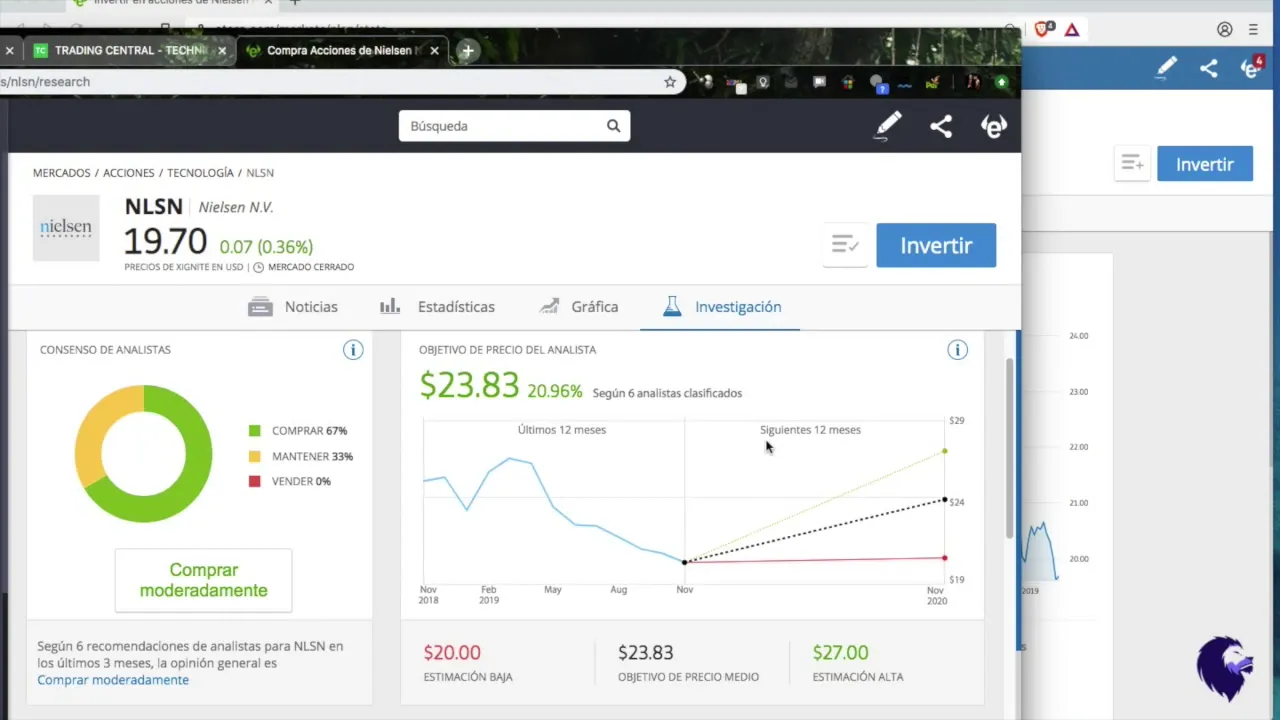Click the eToro logo icon in front window
The image size is (1280, 720).
pos(994,126)
